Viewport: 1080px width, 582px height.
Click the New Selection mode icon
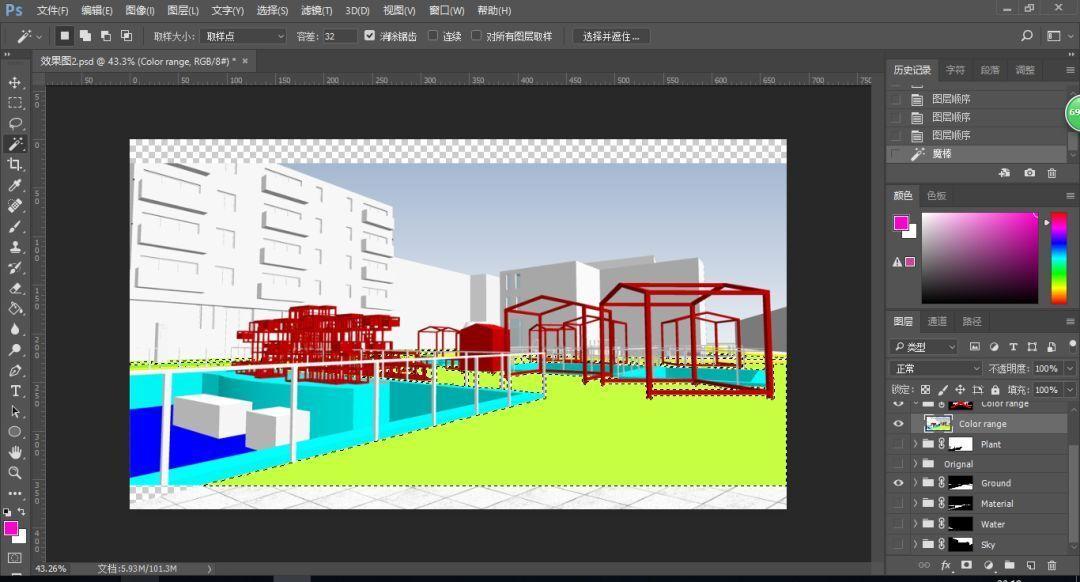point(65,36)
